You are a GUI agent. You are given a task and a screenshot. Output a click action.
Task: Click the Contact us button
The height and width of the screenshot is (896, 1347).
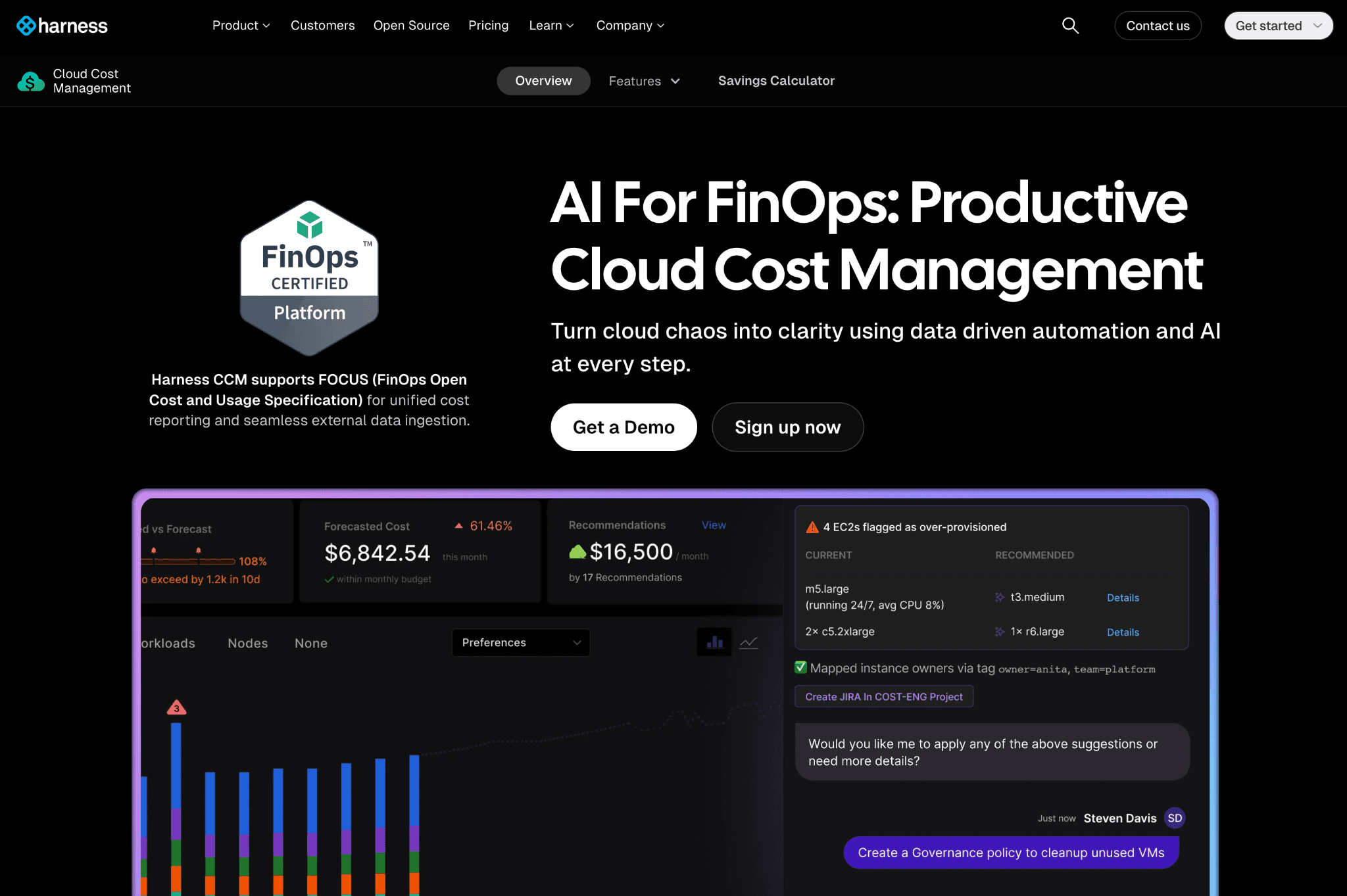point(1158,26)
